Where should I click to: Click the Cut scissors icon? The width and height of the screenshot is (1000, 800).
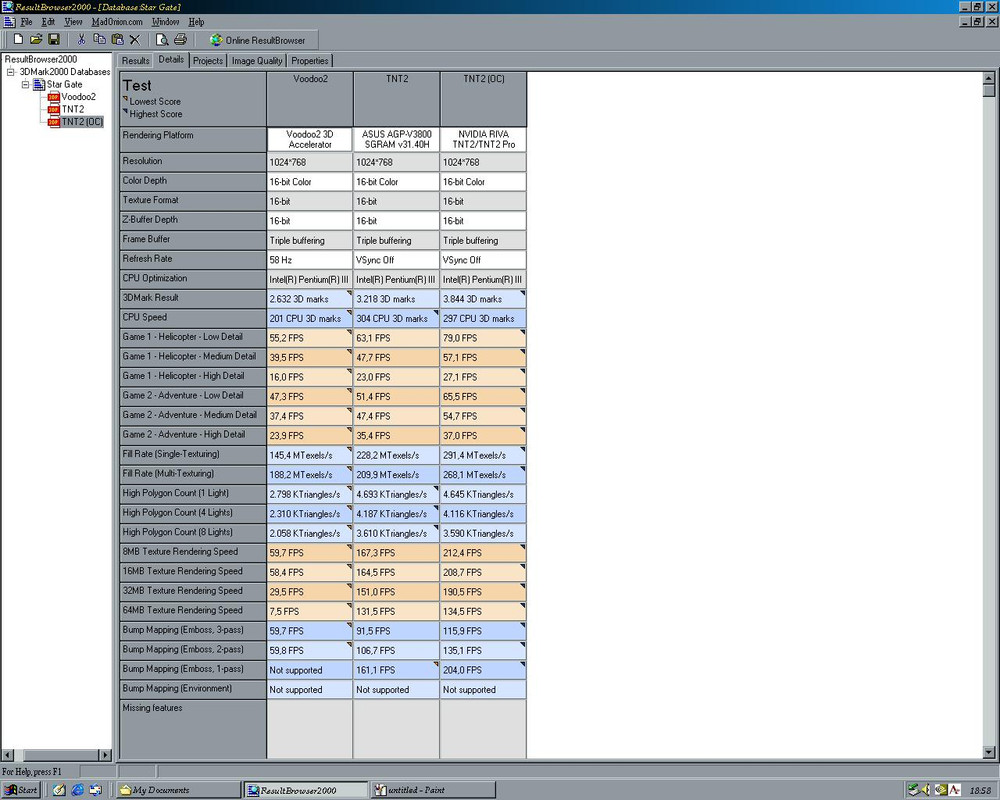[81, 40]
